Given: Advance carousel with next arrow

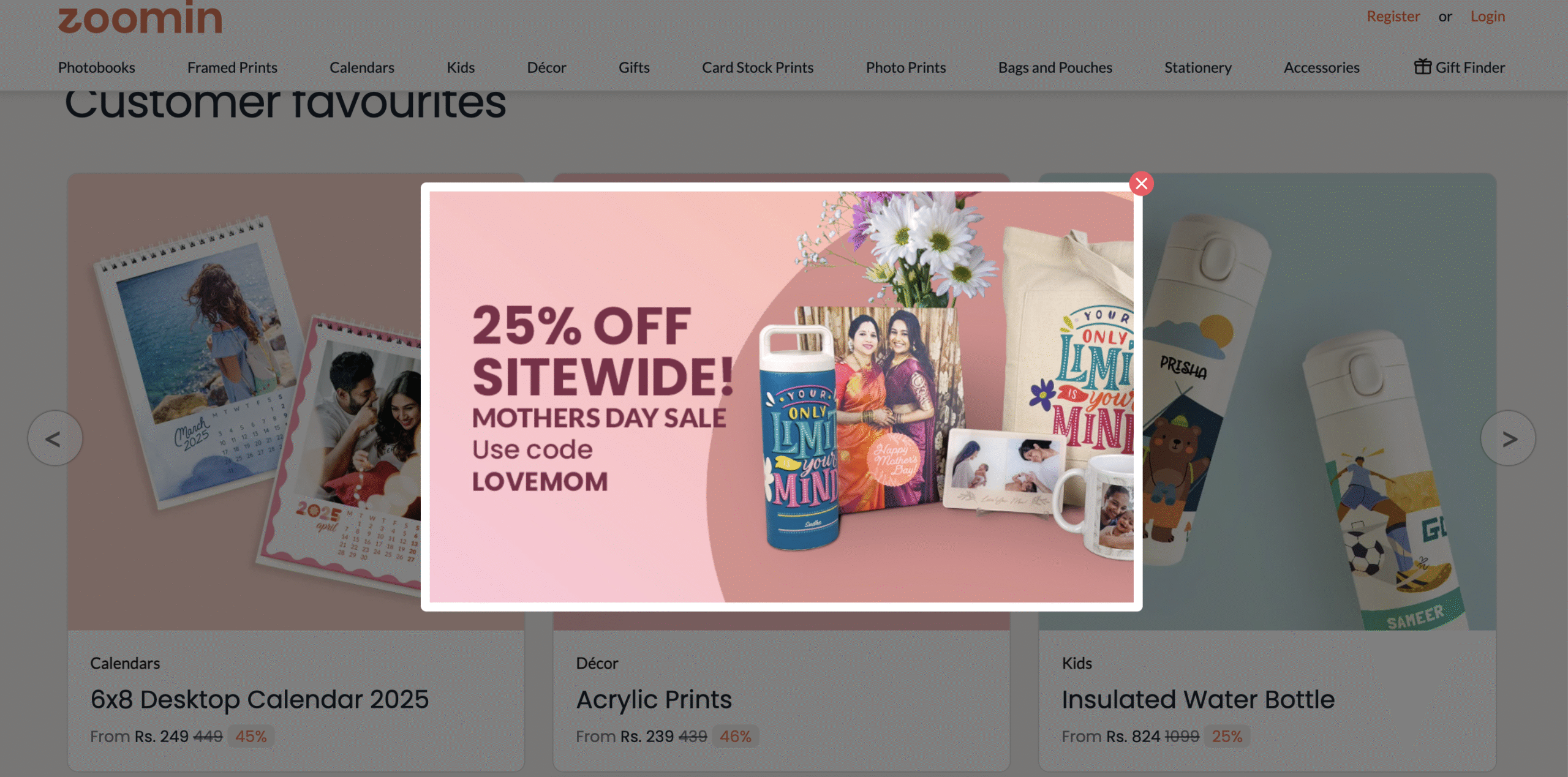Looking at the screenshot, I should click(1509, 438).
